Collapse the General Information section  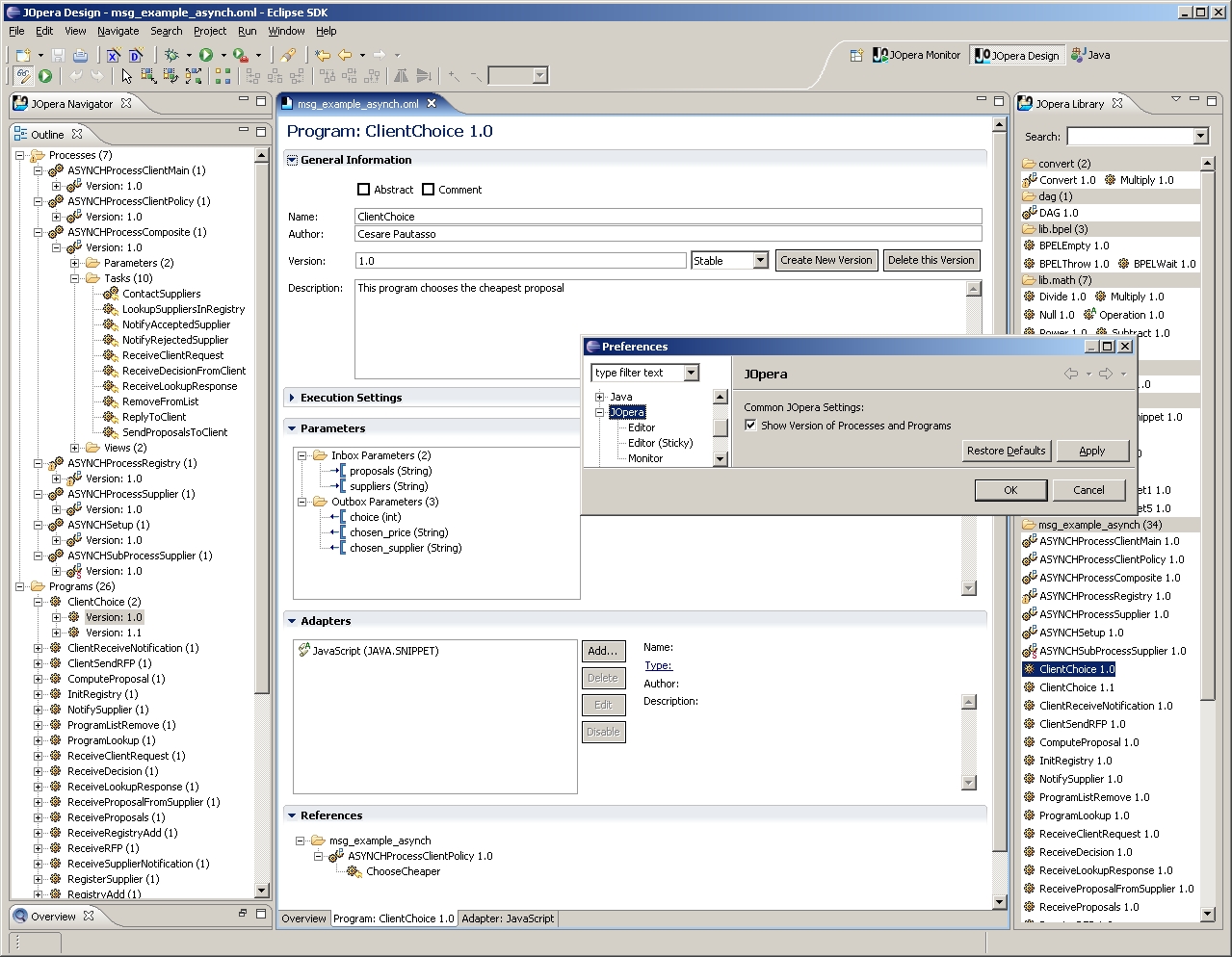pyautogui.click(x=292, y=160)
